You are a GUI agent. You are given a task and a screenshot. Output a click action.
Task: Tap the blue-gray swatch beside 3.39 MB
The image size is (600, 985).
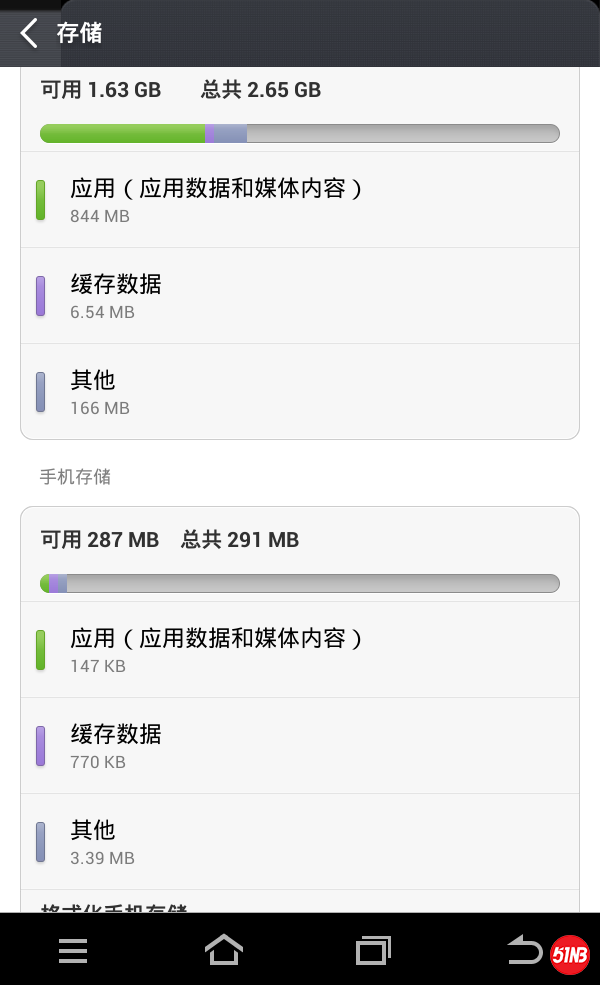pyautogui.click(x=41, y=842)
